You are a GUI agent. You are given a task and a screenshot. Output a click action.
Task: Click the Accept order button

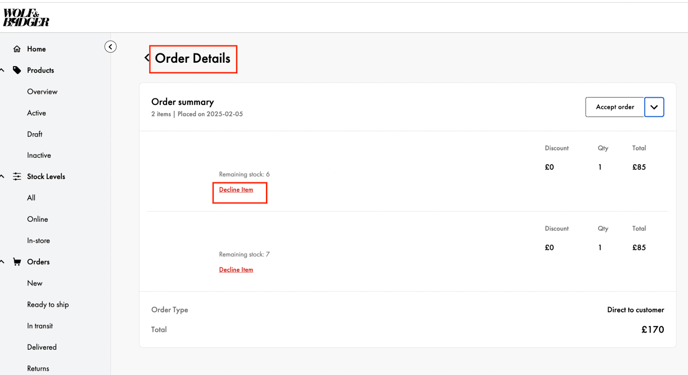(x=615, y=107)
